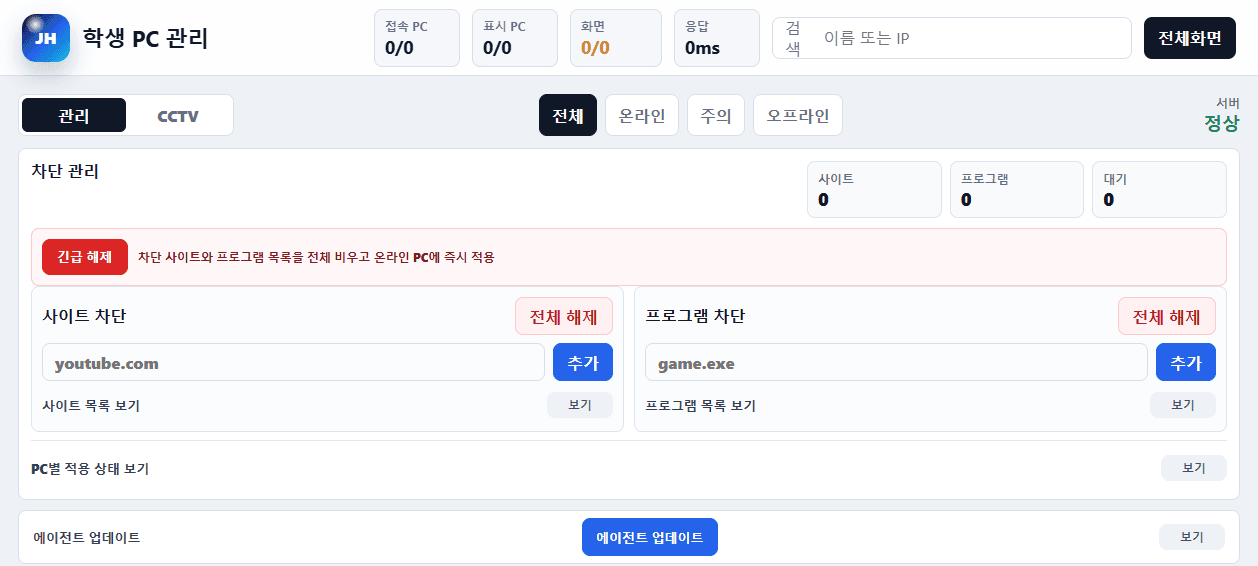Select the 전체 filter tab

568,115
